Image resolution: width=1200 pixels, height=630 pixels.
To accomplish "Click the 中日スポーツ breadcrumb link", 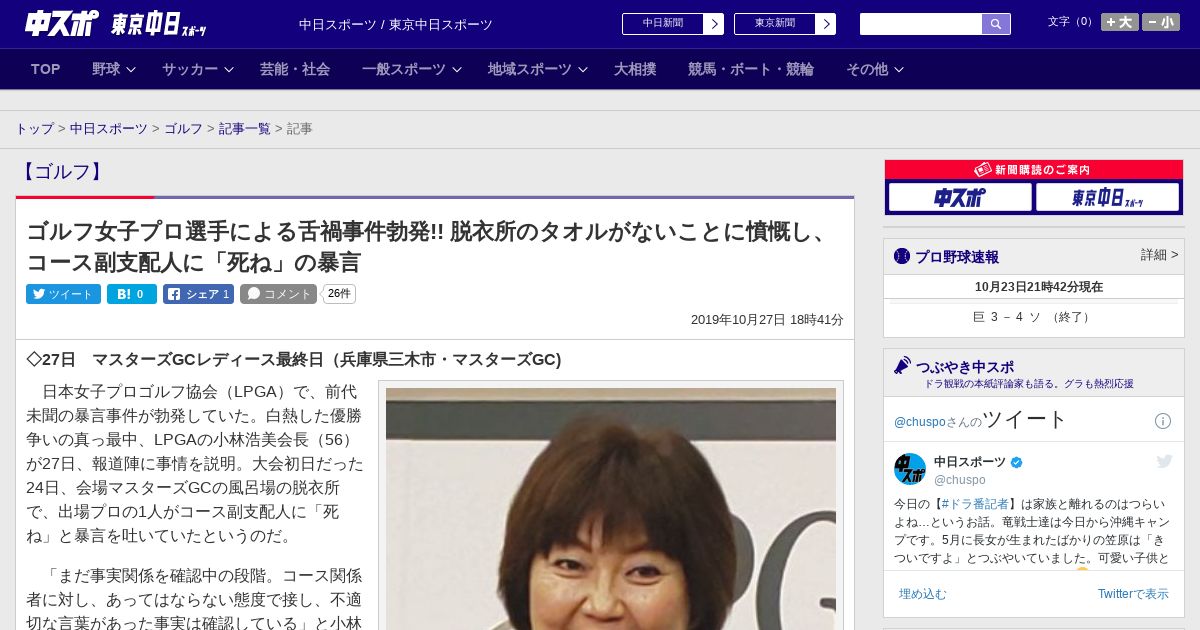I will click(x=109, y=129).
